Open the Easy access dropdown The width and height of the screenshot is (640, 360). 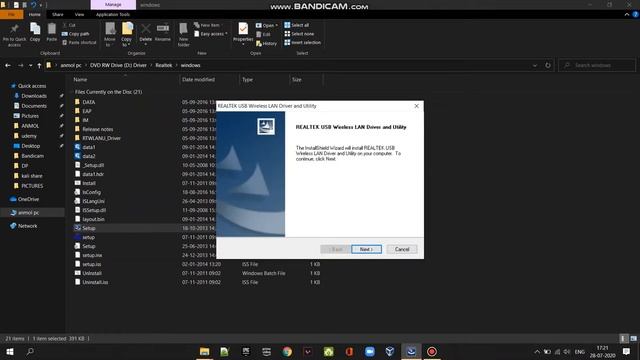click(x=211, y=34)
